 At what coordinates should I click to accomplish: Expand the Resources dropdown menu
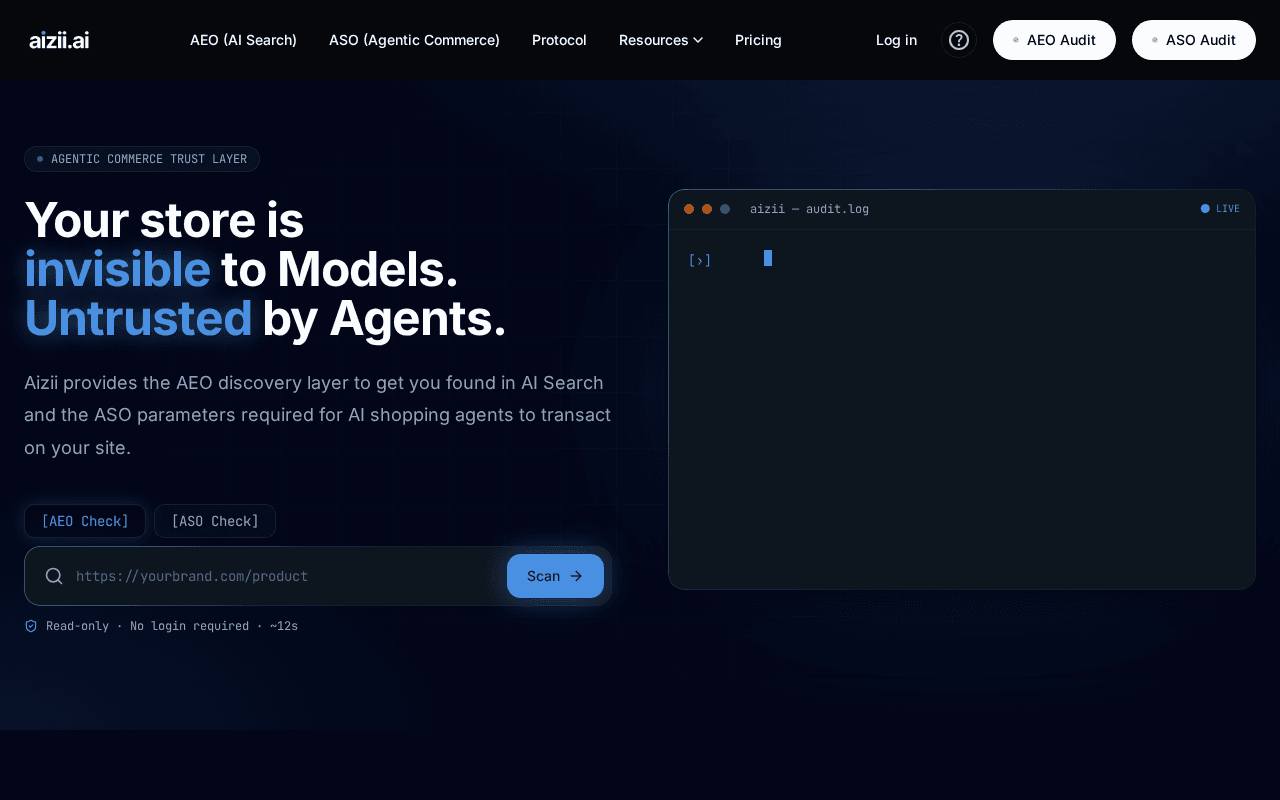661,40
